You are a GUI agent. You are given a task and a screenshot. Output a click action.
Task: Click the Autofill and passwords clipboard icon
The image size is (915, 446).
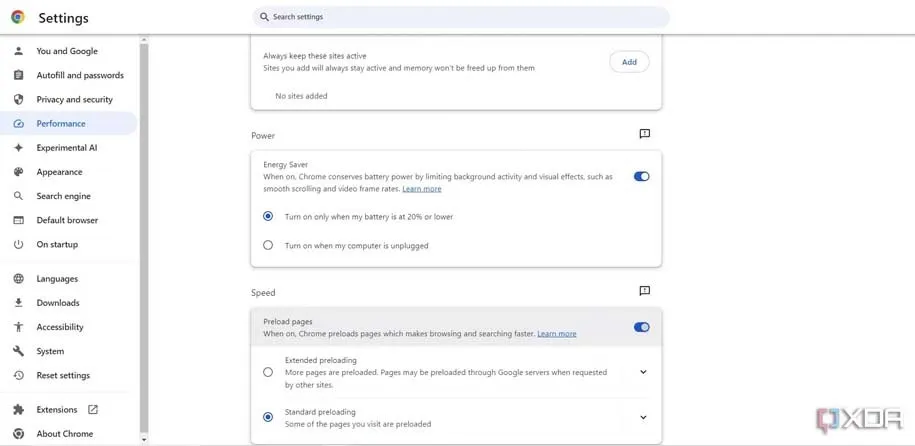pyautogui.click(x=18, y=75)
